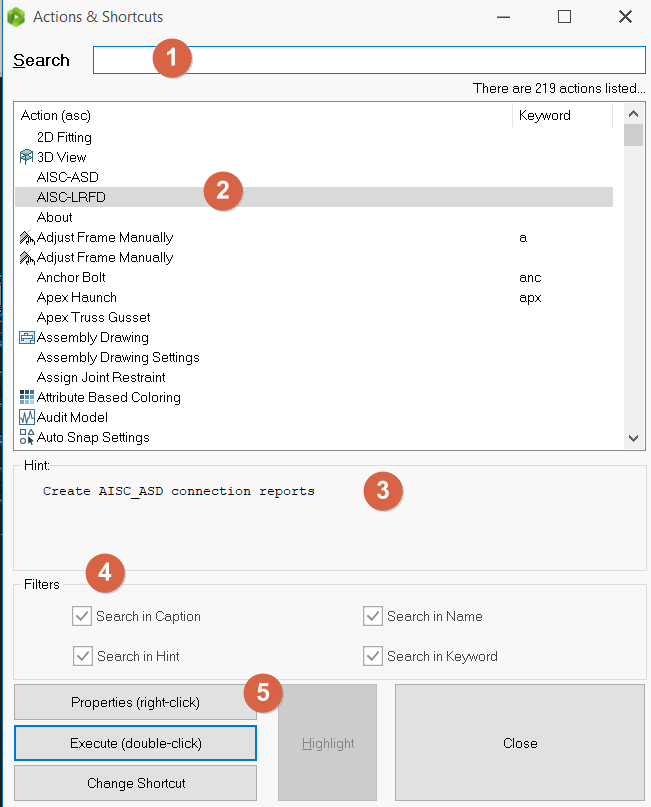Screen dimensions: 651x807
Task: Click the Auto Snap Settings icon
Action: (x=26, y=437)
